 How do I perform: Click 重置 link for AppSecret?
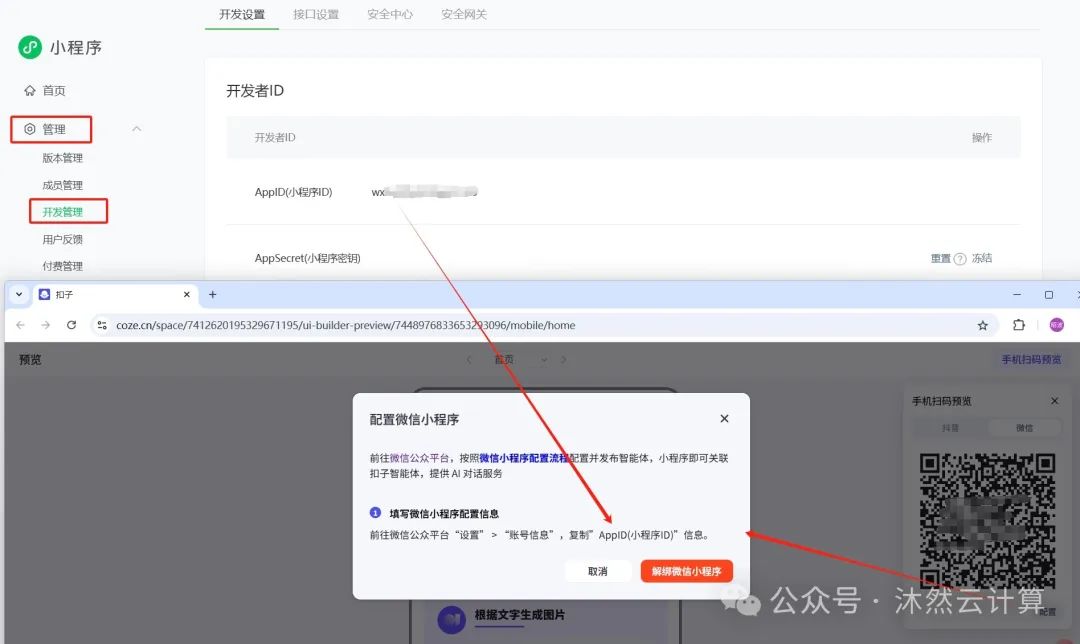(x=940, y=258)
